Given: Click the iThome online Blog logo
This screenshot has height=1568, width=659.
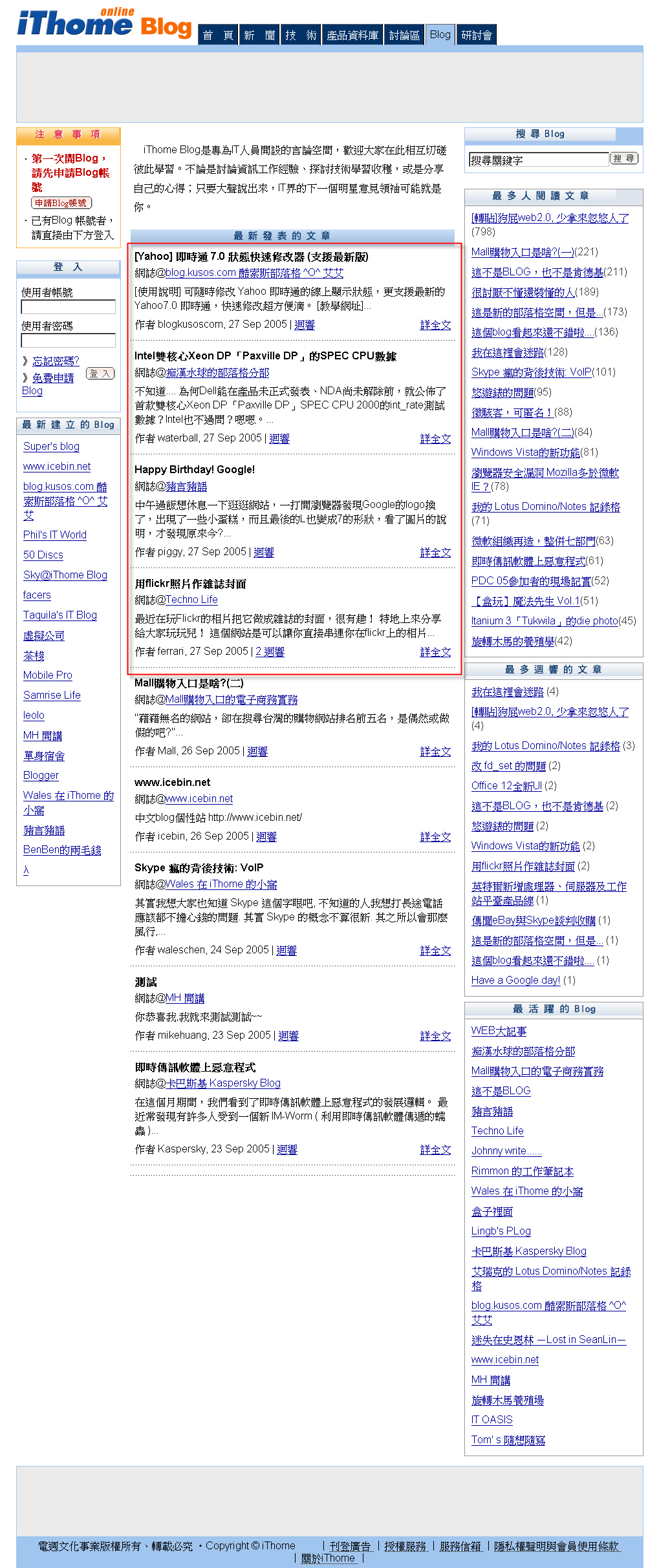Looking at the screenshot, I should [105, 23].
